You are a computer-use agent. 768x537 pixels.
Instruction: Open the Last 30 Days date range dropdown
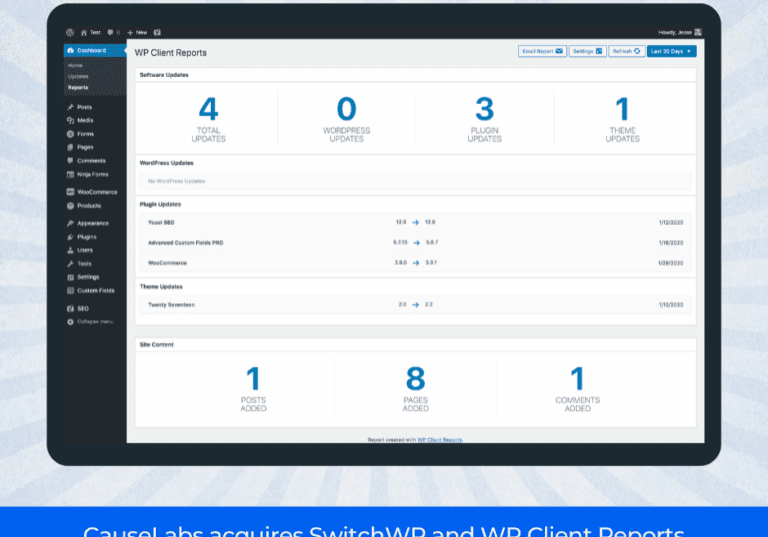point(672,51)
